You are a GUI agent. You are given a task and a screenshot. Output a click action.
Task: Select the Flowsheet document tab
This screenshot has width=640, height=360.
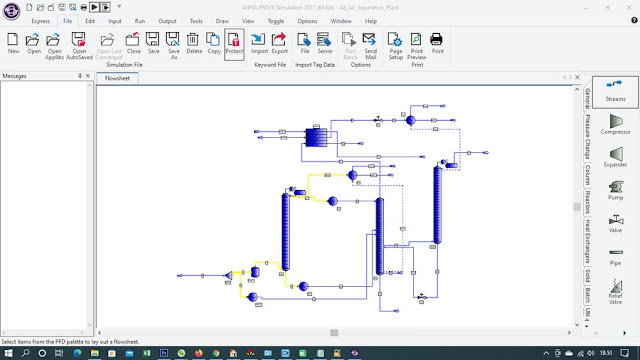click(x=117, y=78)
